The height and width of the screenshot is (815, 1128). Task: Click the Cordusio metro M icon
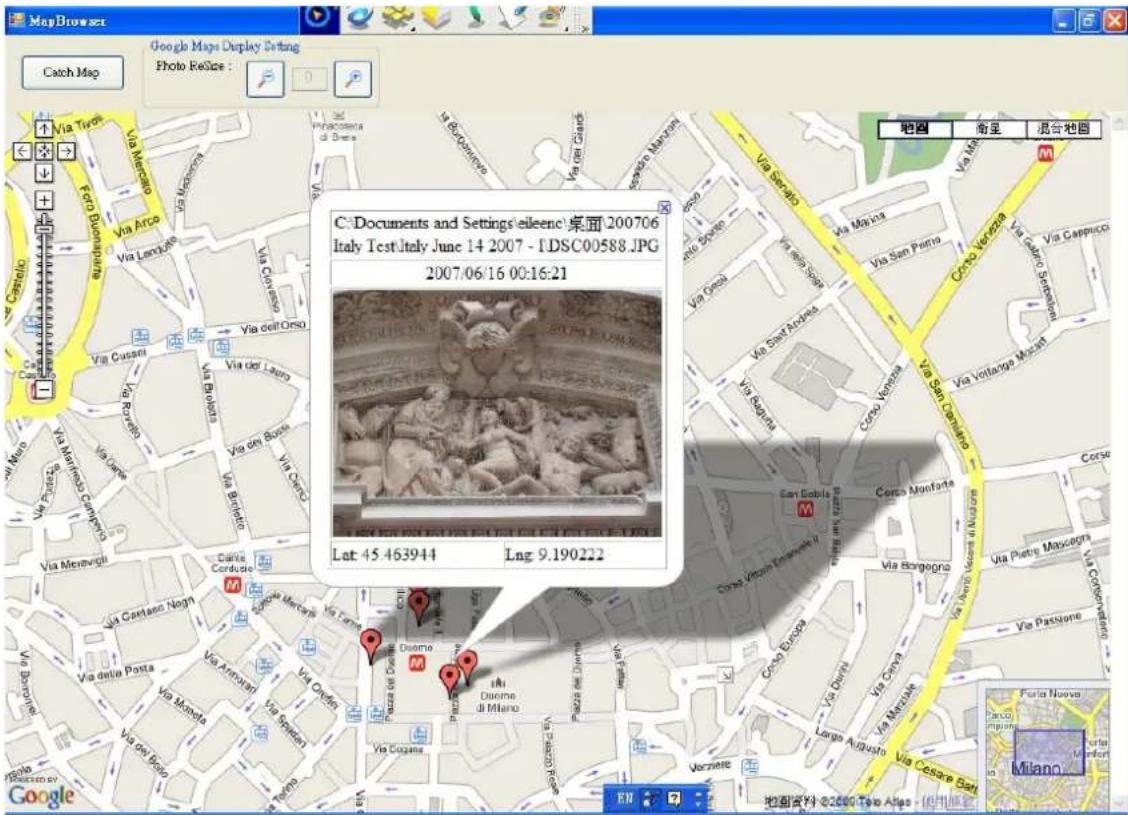(232, 586)
